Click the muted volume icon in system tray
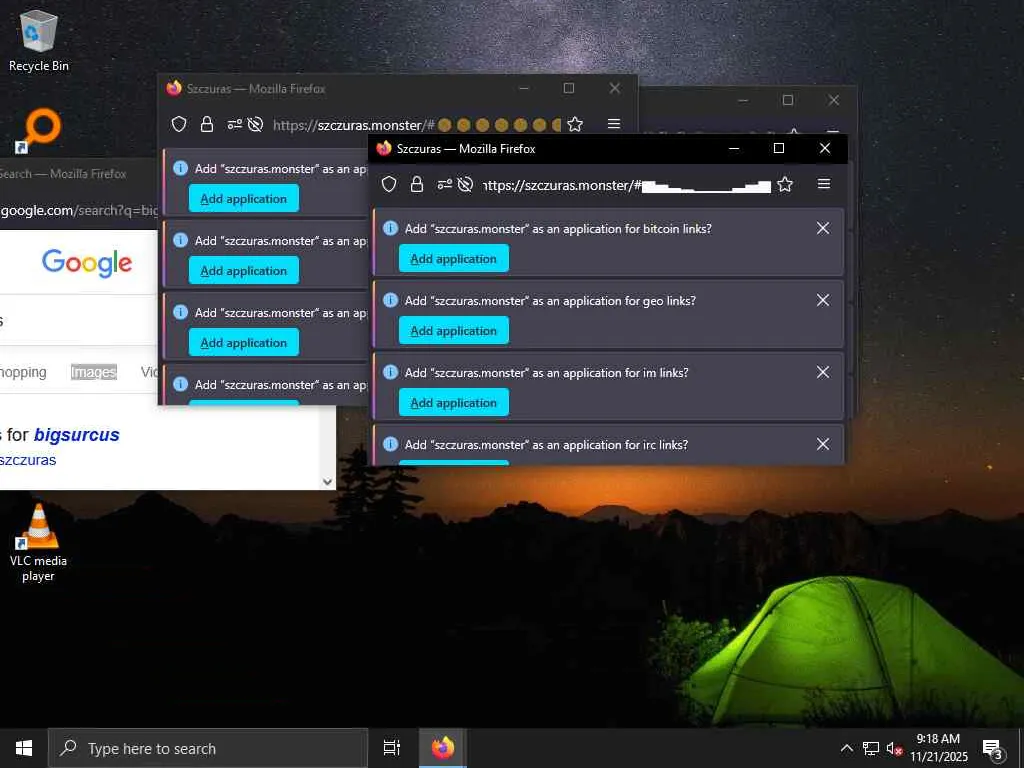This screenshot has width=1024, height=768. tap(894, 748)
